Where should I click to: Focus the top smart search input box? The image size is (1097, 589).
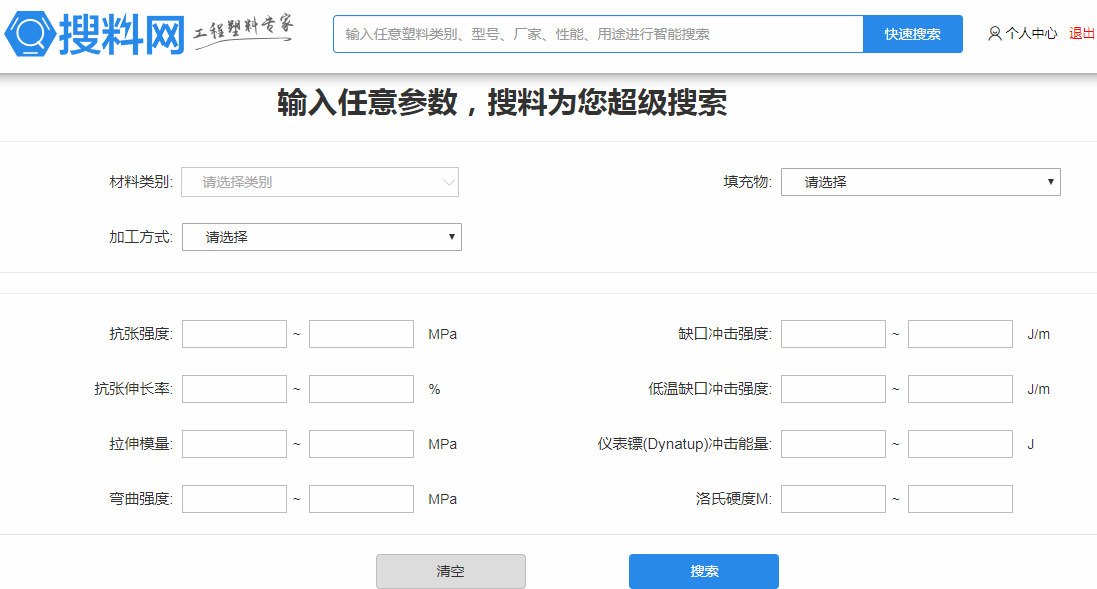[598, 34]
